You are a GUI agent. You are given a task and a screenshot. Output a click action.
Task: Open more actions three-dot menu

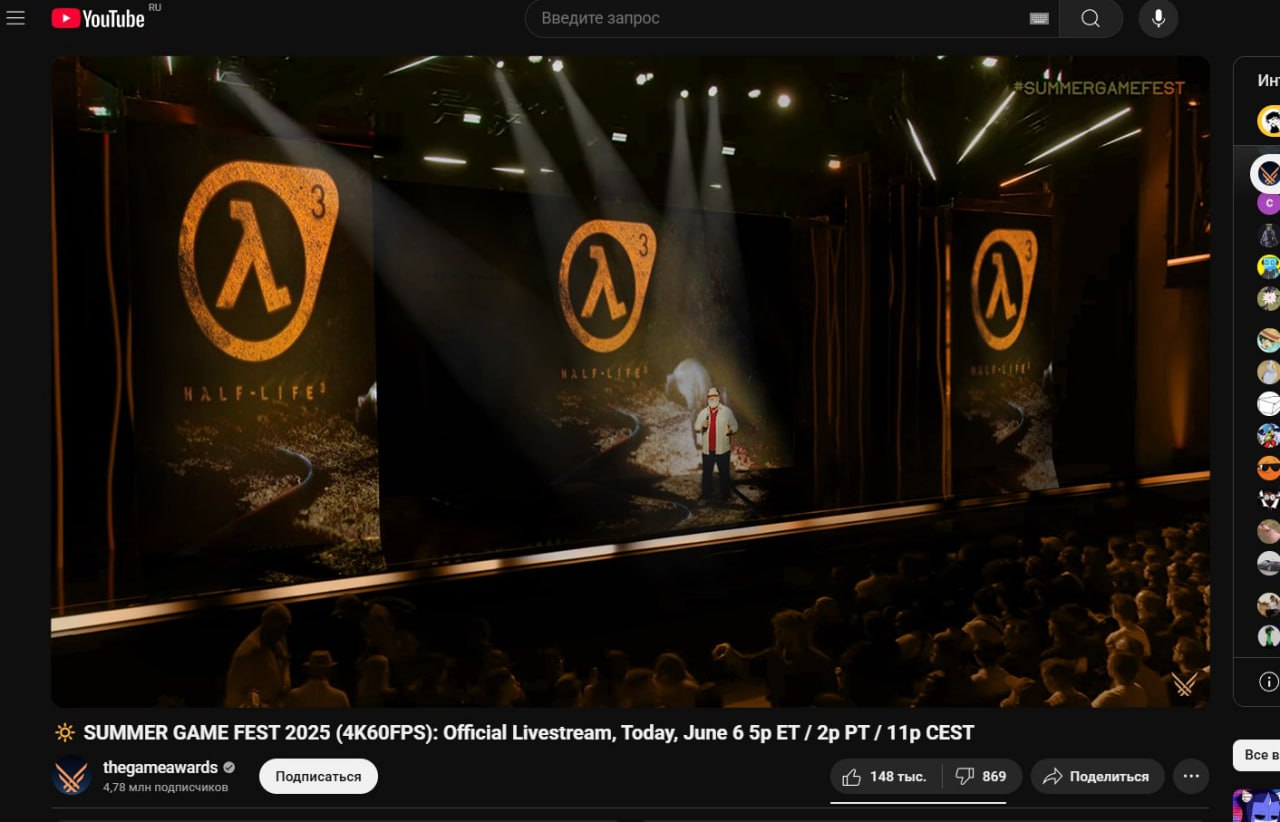[1190, 776]
